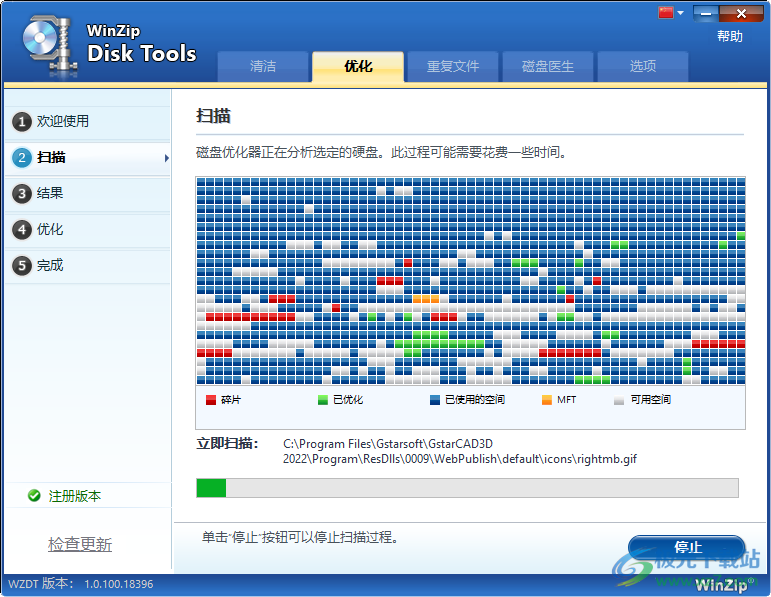Screen dimensions: 771x597
Task: Switch to the 清洁 tab
Action: (263, 66)
